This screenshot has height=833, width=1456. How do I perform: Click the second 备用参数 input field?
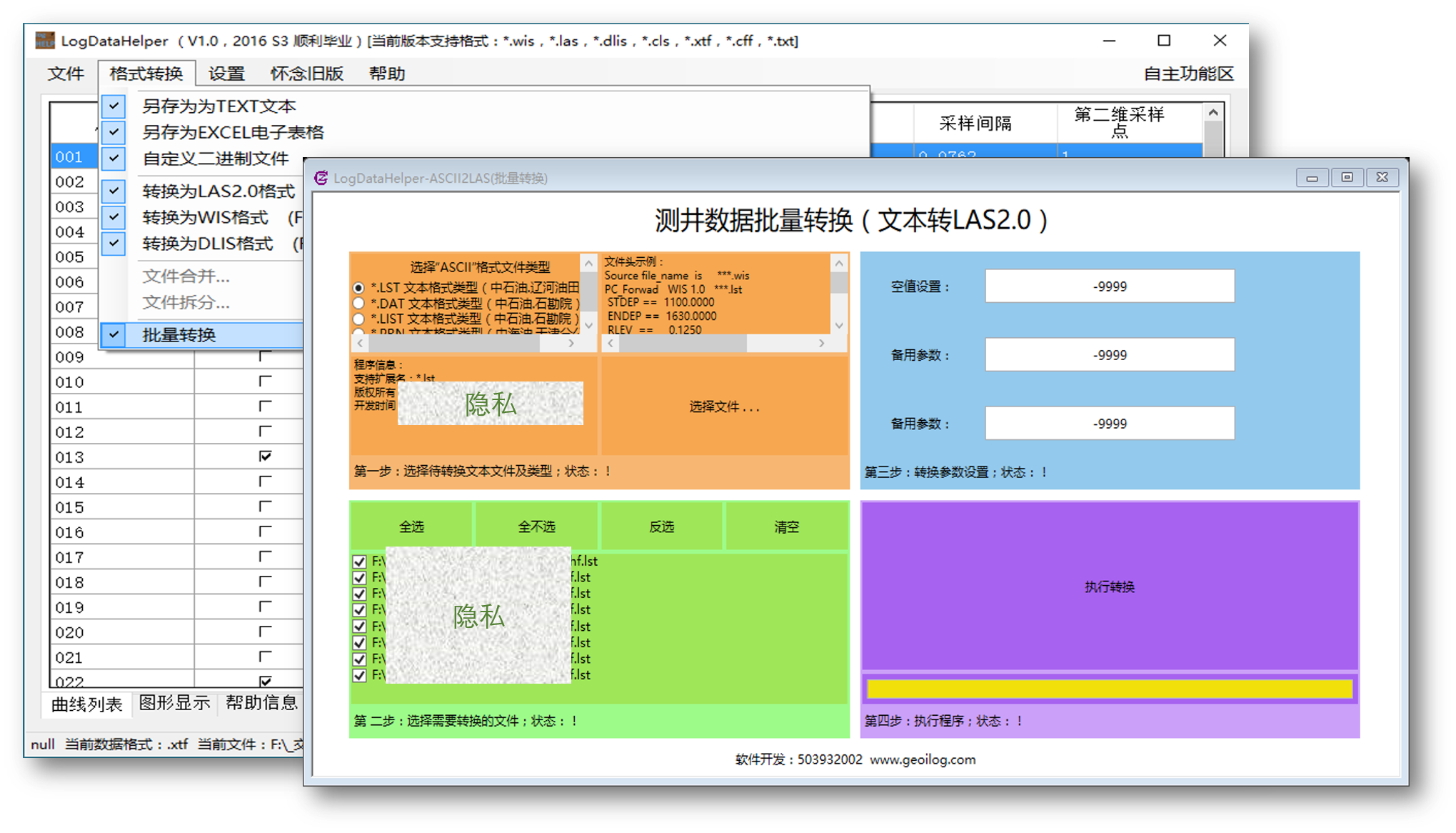[x=1109, y=424]
